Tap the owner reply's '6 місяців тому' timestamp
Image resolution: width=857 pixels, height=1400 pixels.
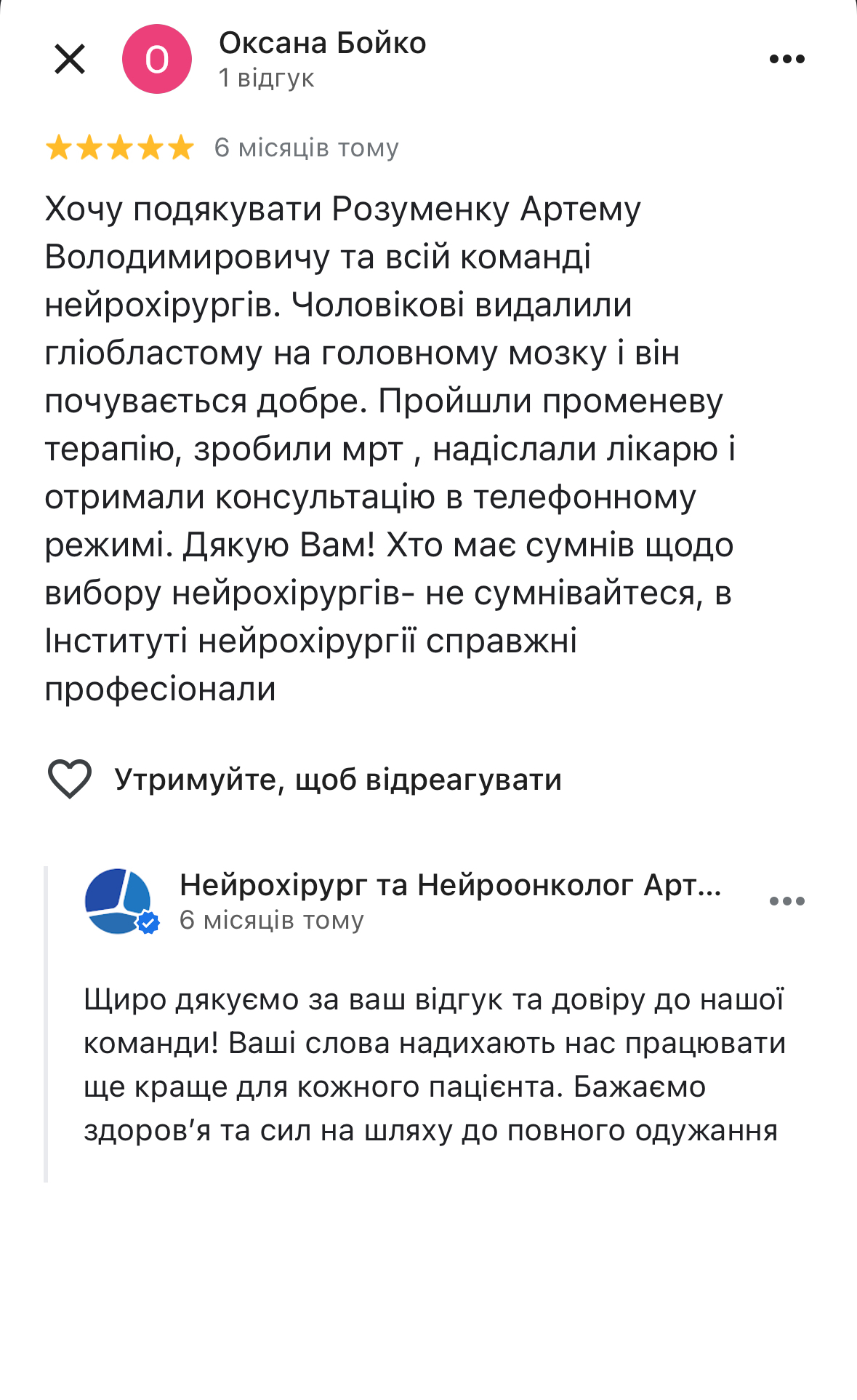point(271,920)
